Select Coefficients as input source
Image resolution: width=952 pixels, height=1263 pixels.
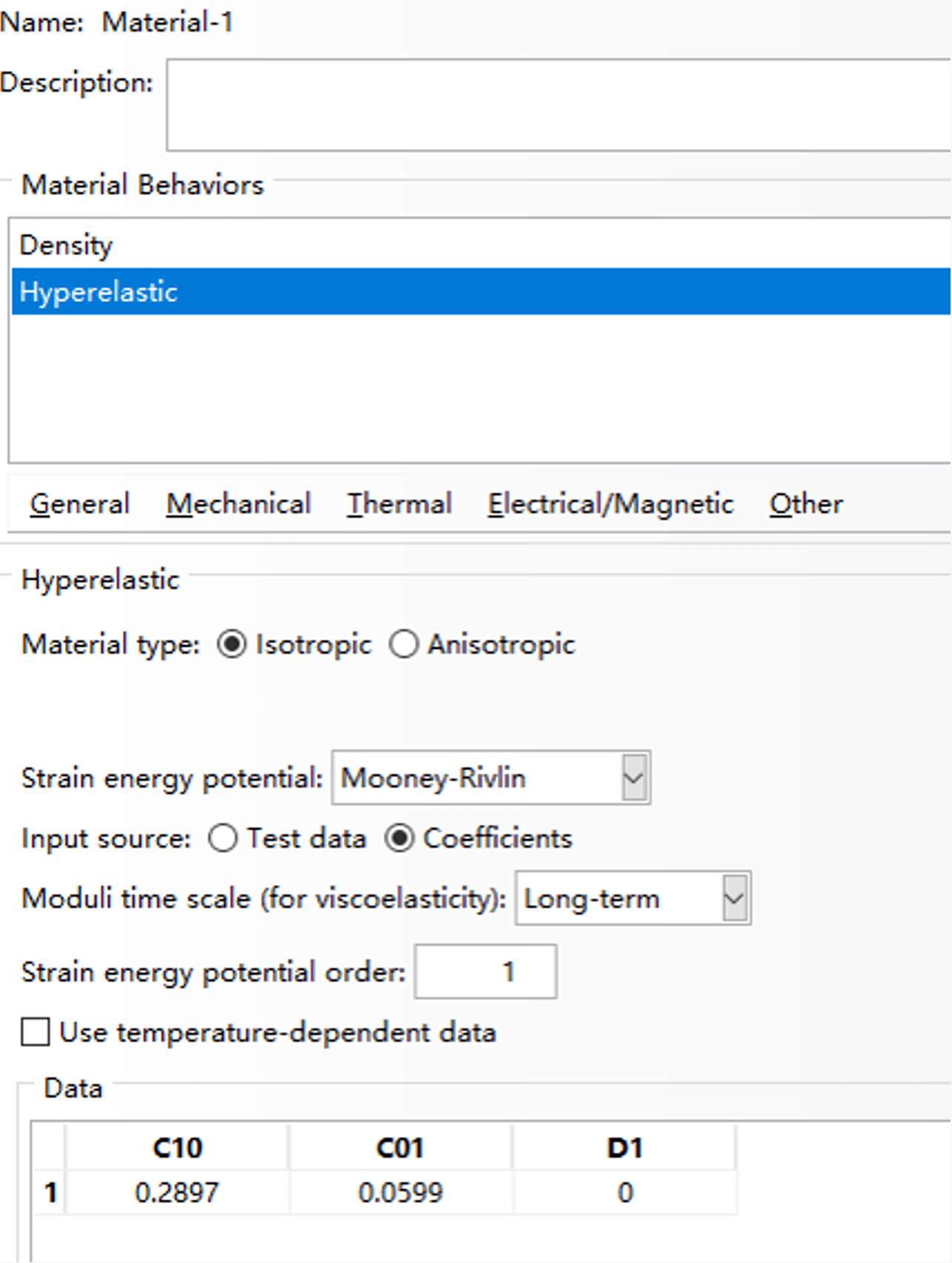coord(399,838)
